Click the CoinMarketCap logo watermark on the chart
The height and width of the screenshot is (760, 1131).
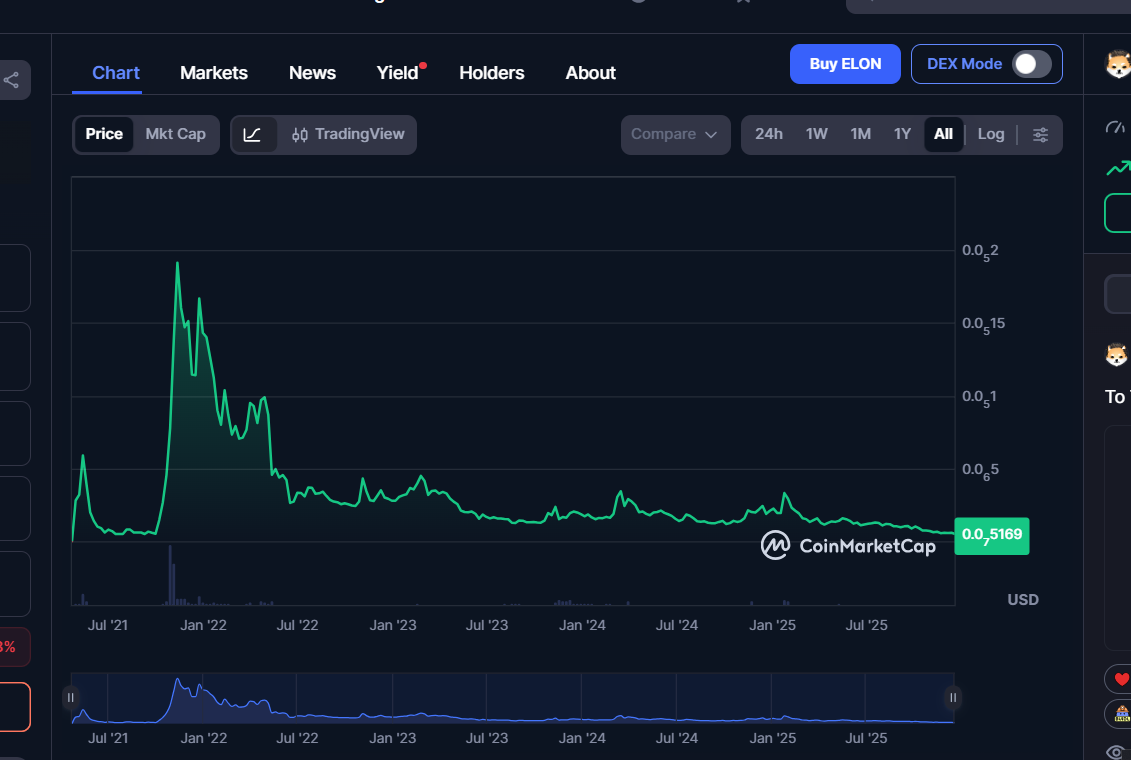(849, 546)
